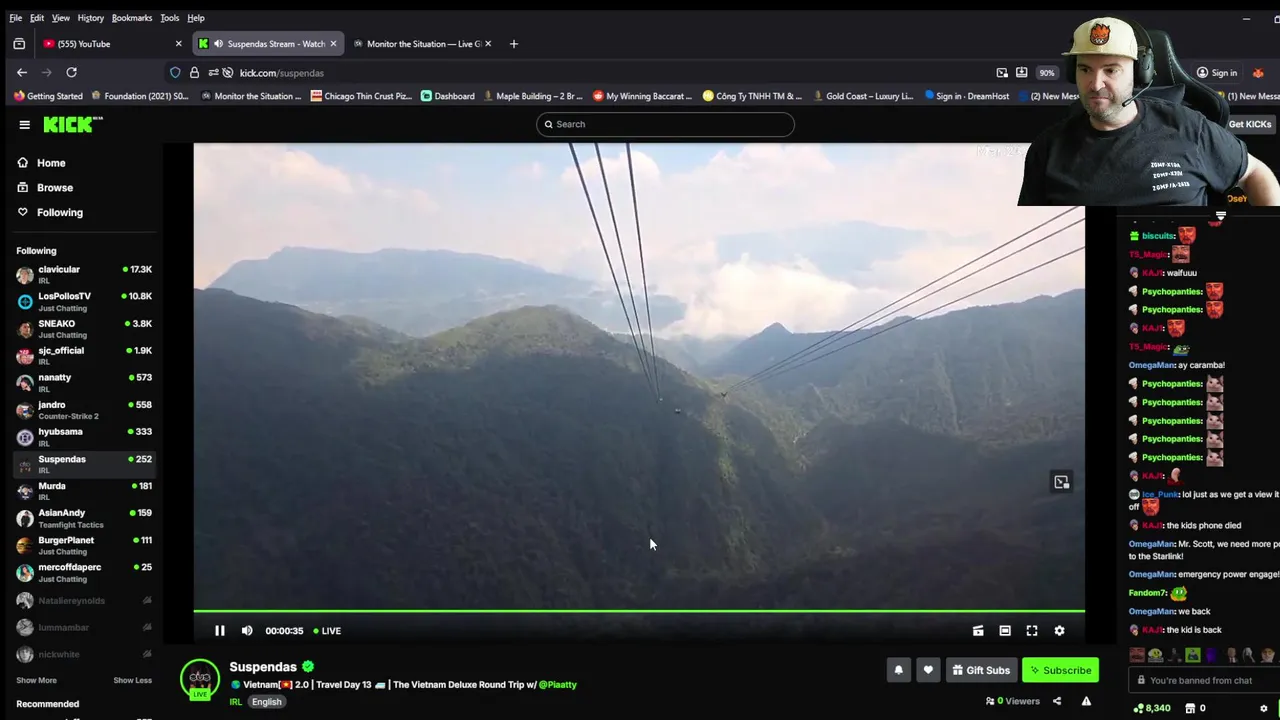Viewport: 1280px width, 720px height.
Task: Open the History menu
Action: [90, 18]
